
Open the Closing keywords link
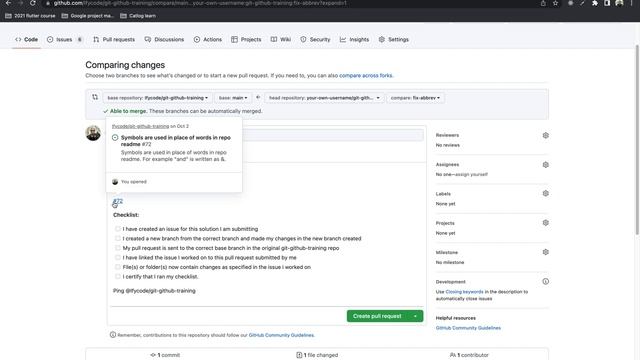coord(464,292)
